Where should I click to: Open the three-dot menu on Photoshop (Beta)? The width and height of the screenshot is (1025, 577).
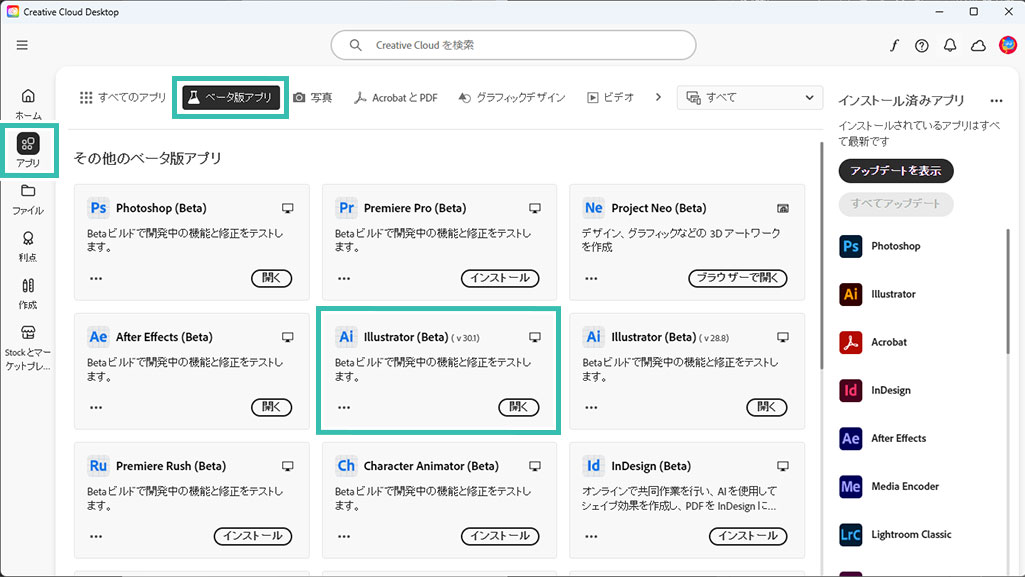point(96,279)
